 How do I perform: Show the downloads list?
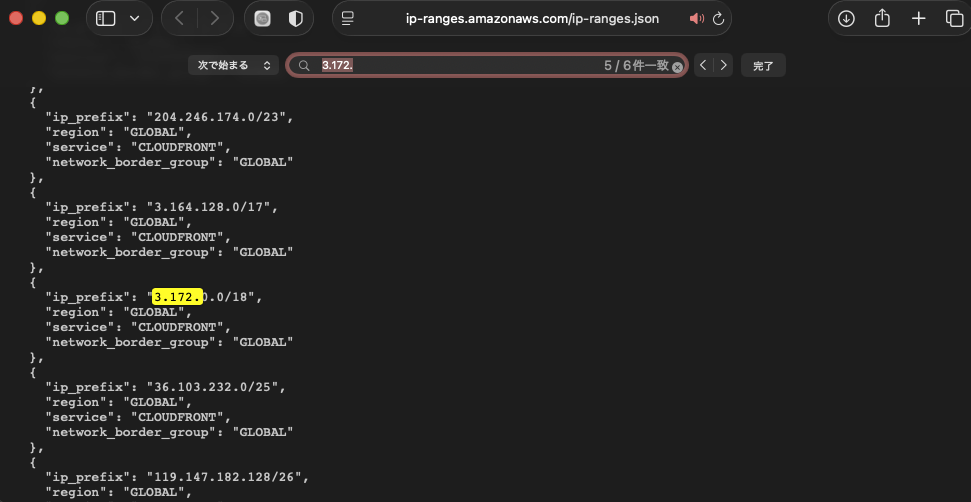tap(846, 18)
